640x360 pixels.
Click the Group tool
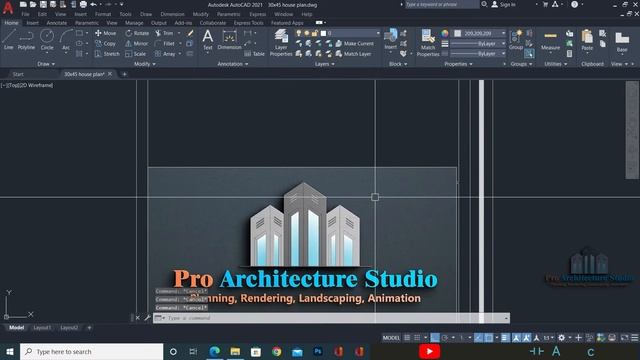click(516, 40)
